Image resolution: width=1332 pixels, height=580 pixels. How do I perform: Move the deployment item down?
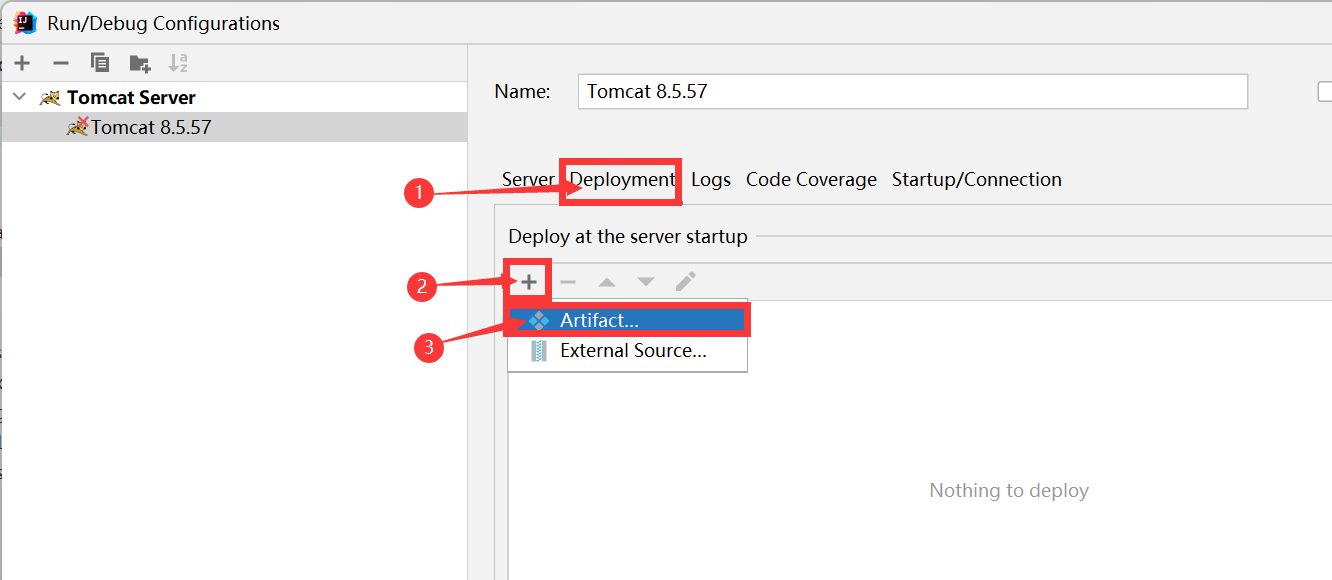click(645, 281)
